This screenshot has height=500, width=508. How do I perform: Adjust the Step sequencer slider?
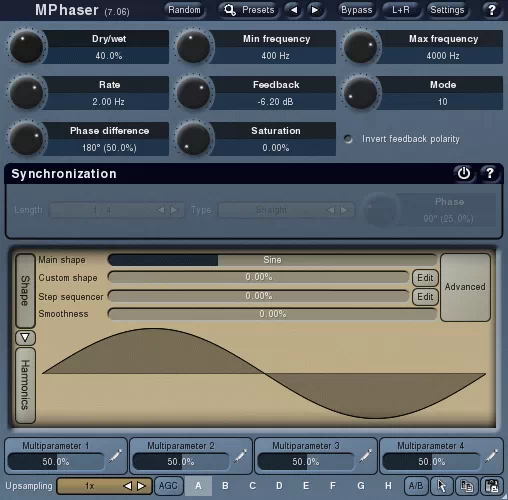pos(258,296)
